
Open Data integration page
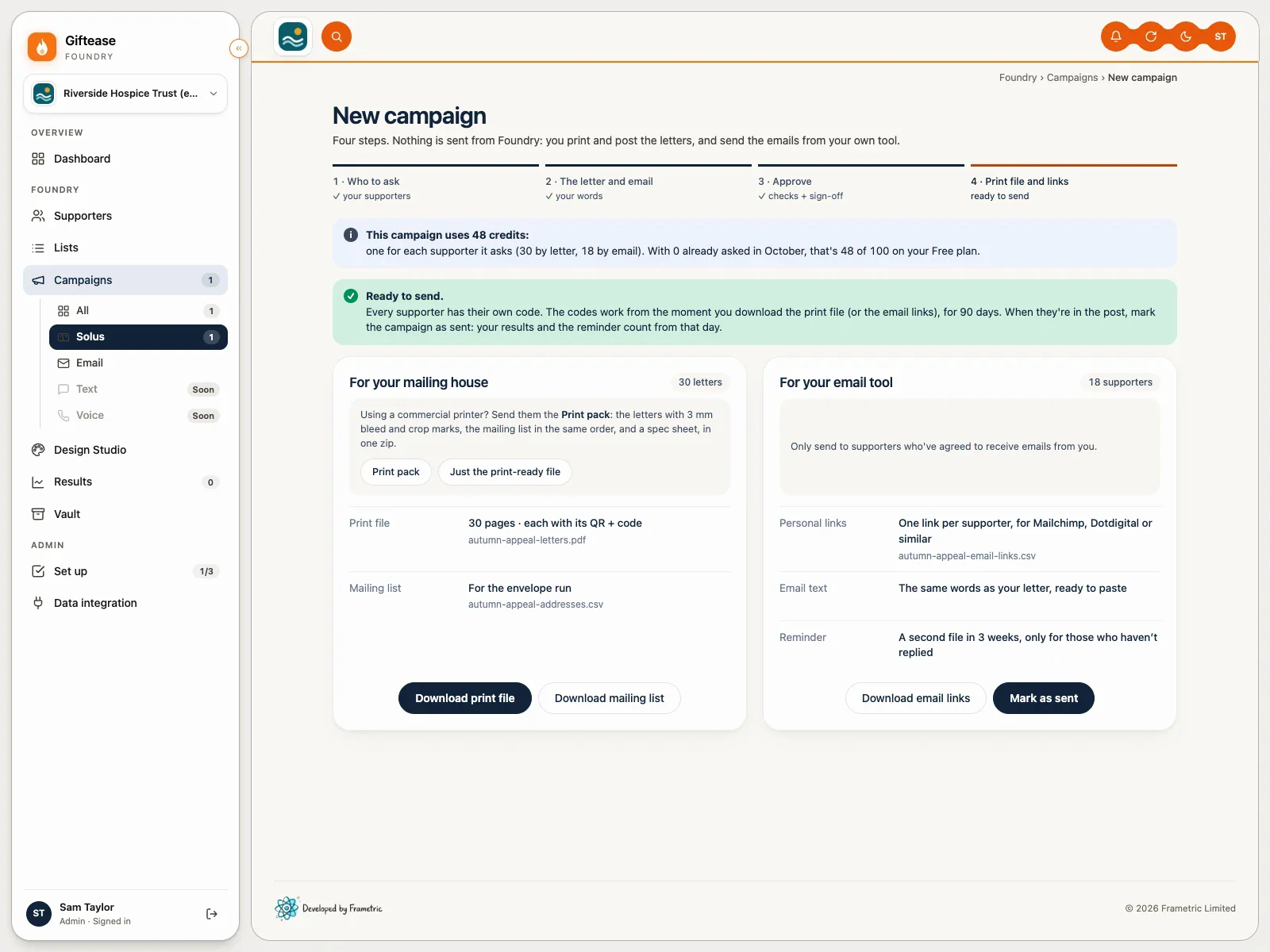125,603
